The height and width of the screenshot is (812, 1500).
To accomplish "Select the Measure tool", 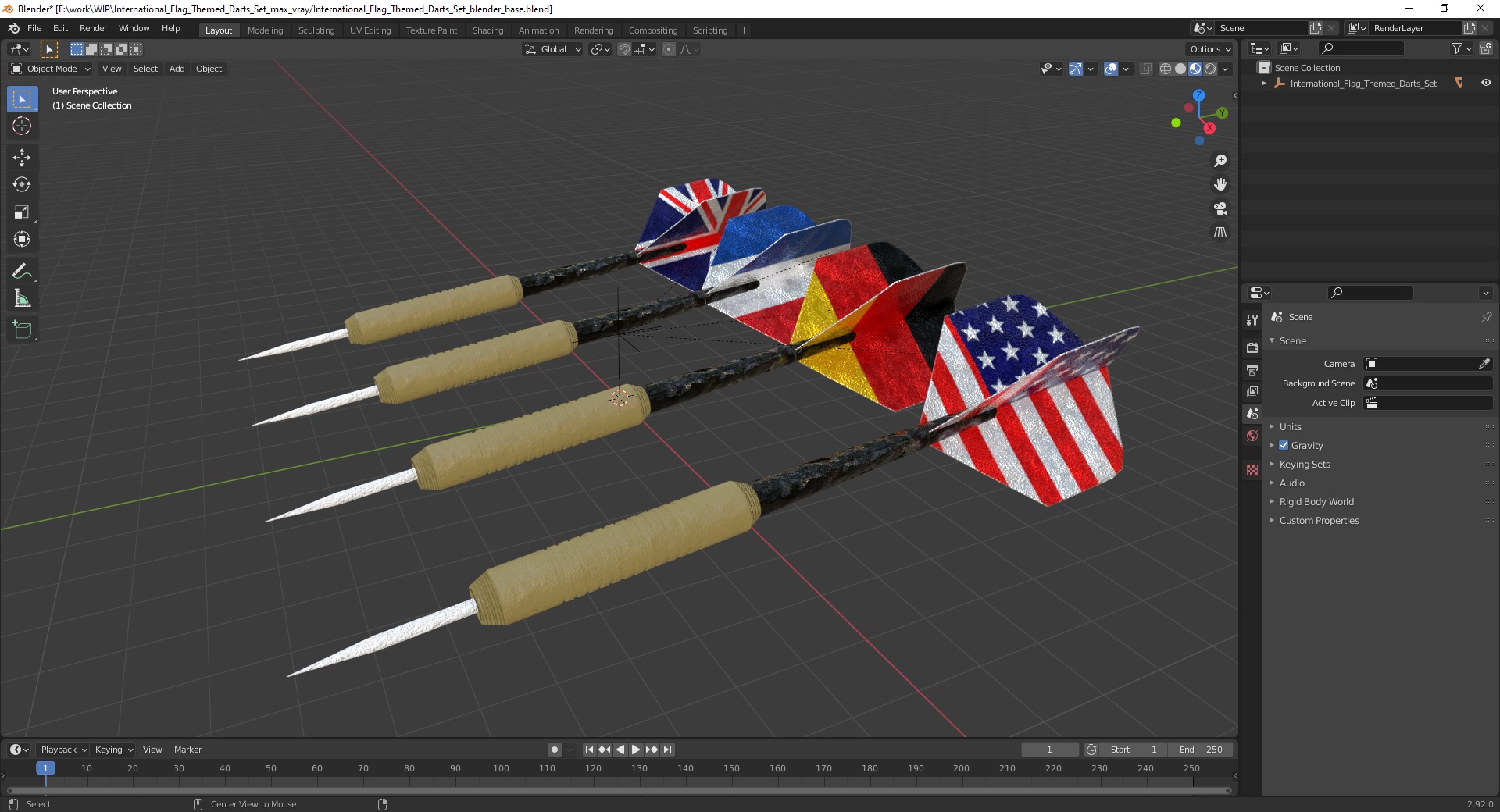I will click(22, 299).
